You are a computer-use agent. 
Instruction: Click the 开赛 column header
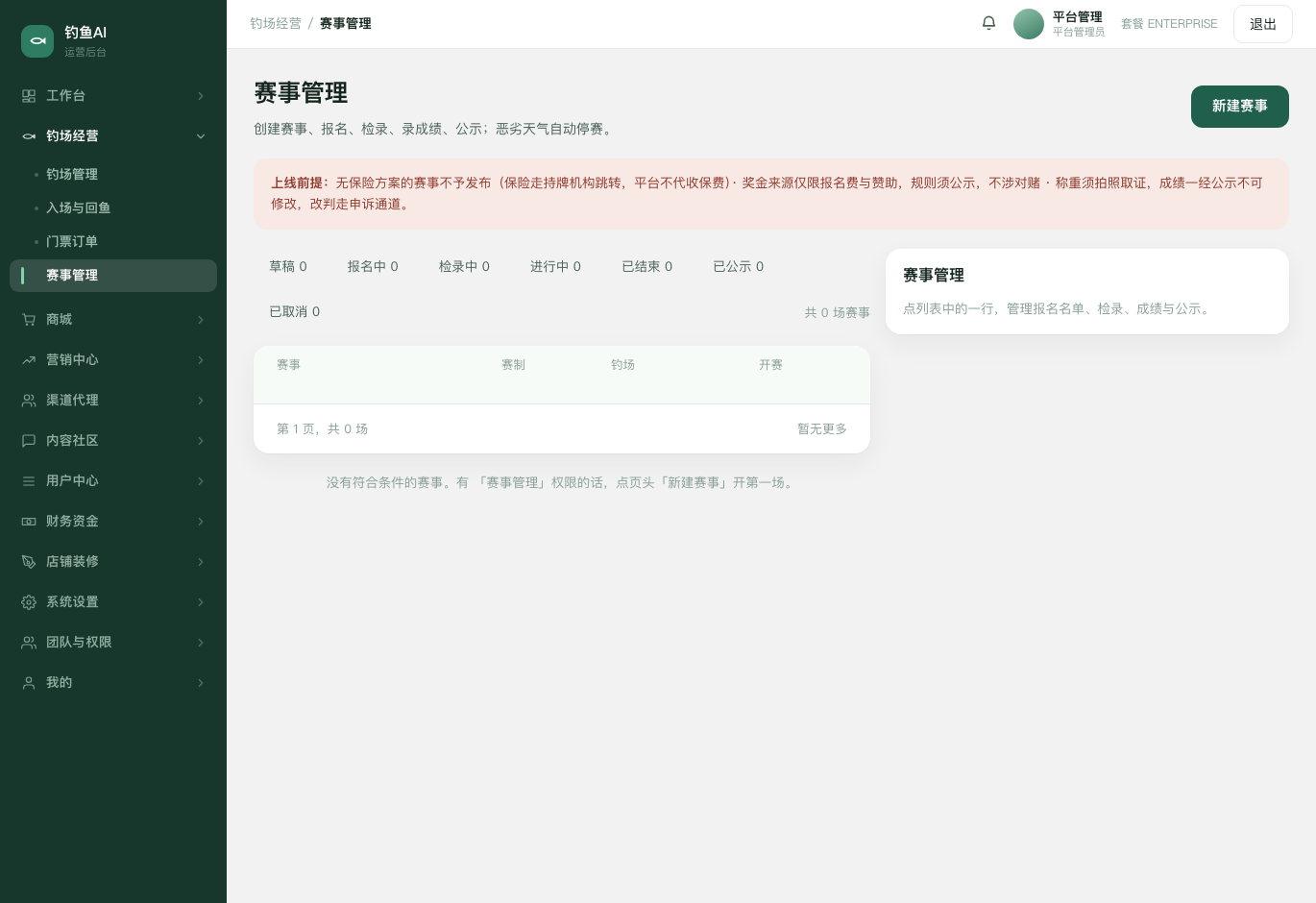pyautogui.click(x=770, y=365)
